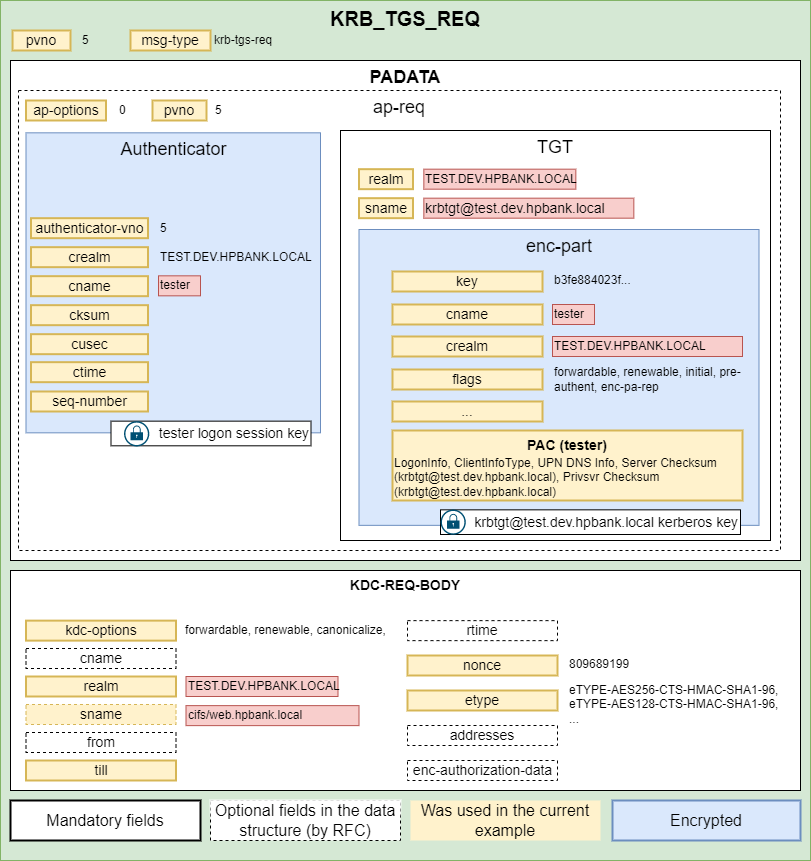Select the Authenticator heading
Viewport: 811px width, 861px height.
click(x=173, y=149)
